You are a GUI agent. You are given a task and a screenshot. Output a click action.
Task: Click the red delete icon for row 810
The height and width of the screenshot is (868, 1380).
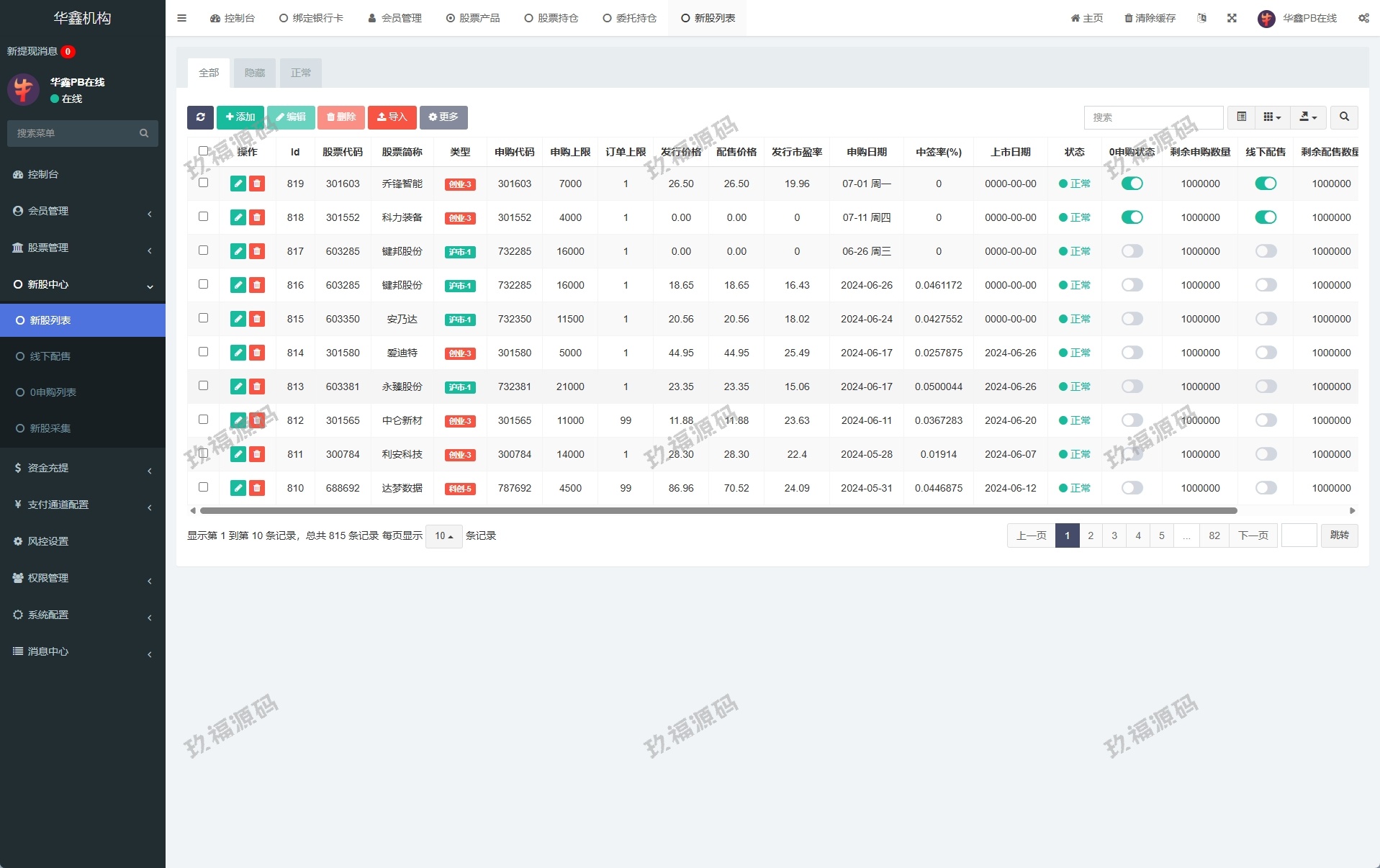coord(257,489)
